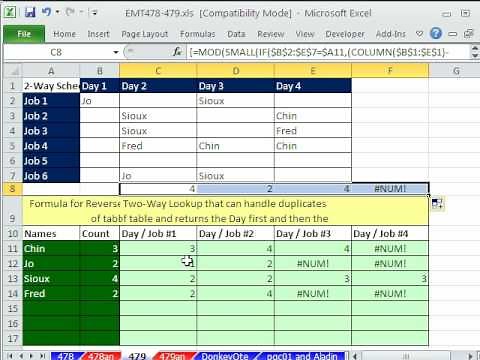Click the Insert Function fx icon
Image resolution: width=480 pixels, height=360 pixels.
[x=177, y=52]
